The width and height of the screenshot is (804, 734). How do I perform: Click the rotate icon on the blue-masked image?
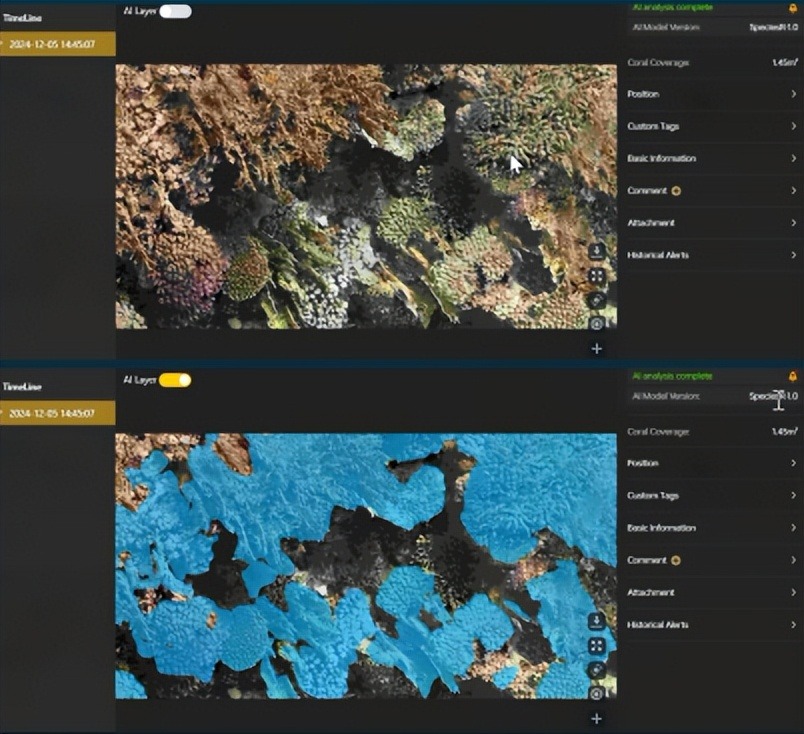[x=597, y=670]
